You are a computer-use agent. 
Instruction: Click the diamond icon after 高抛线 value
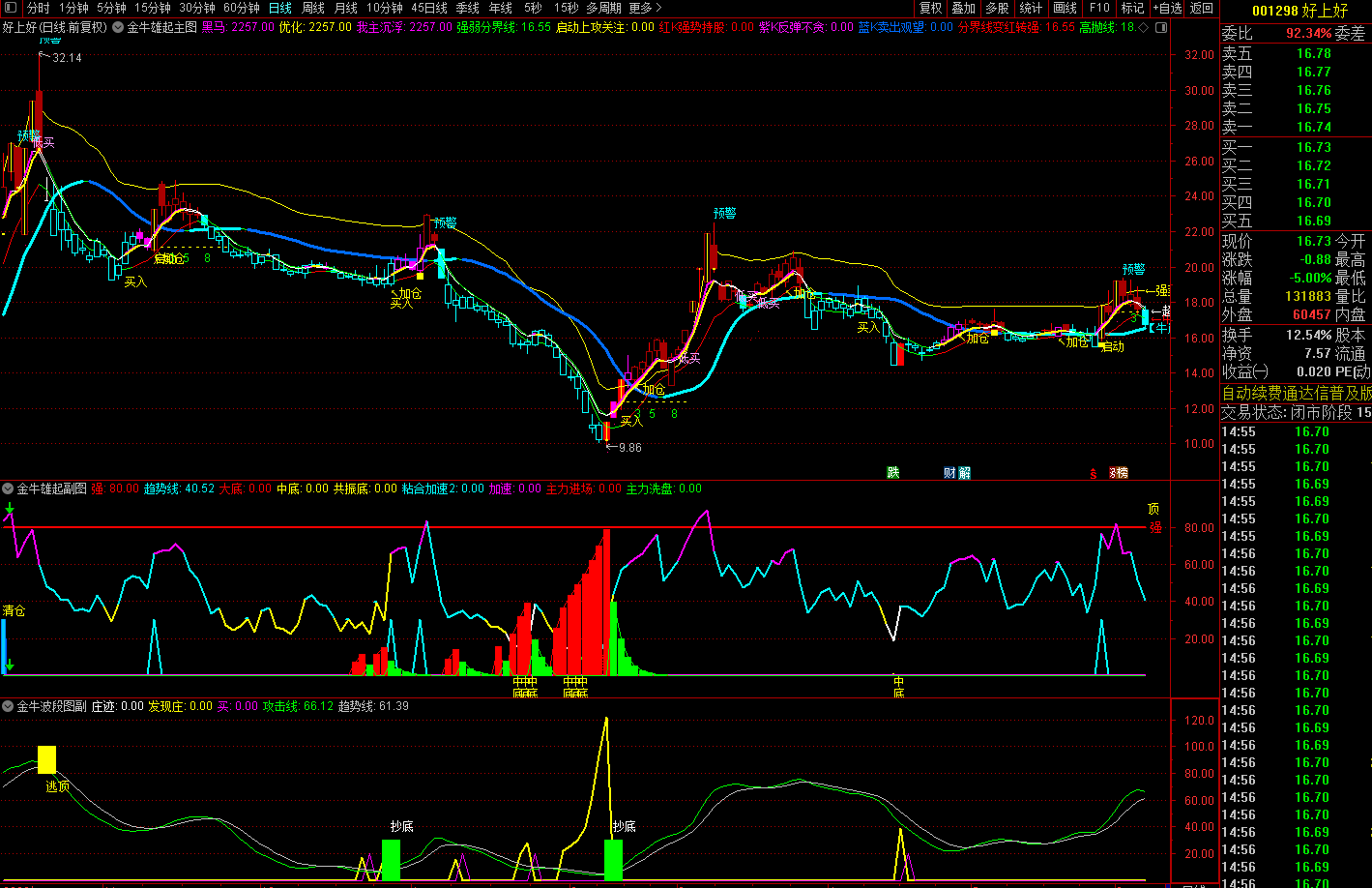1144,27
